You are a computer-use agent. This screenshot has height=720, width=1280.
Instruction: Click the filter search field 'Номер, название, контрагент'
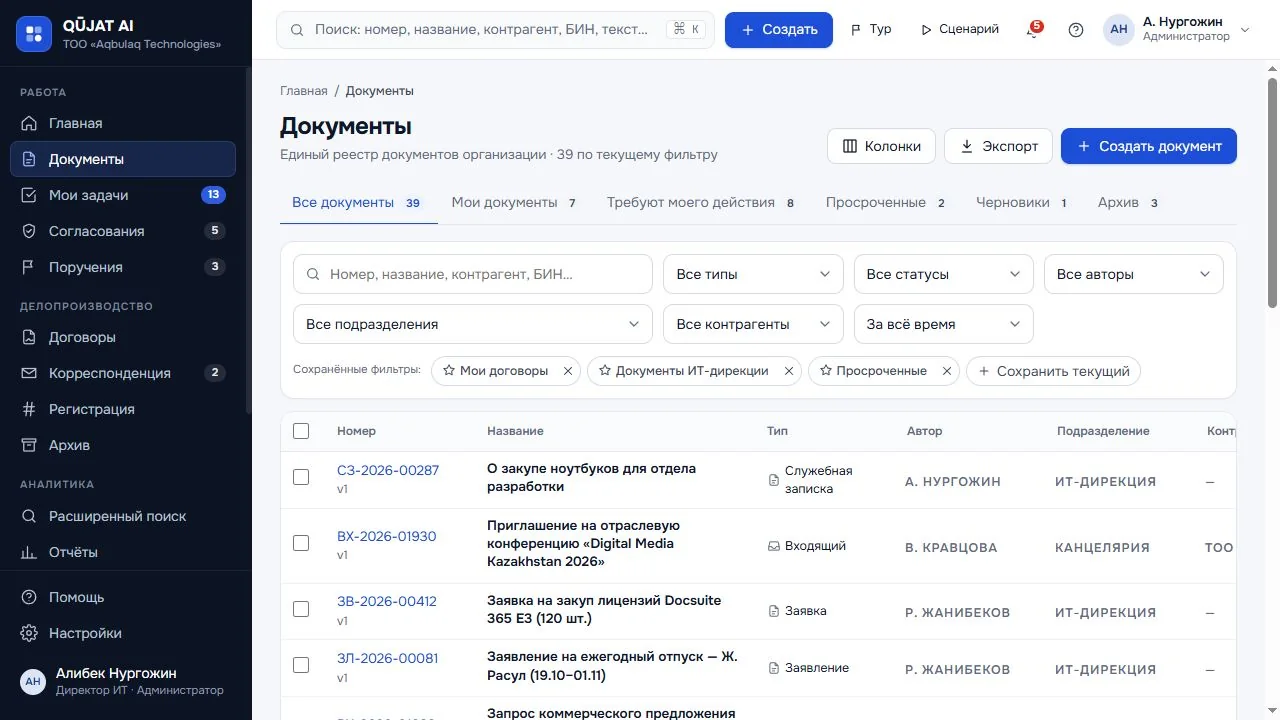point(473,274)
